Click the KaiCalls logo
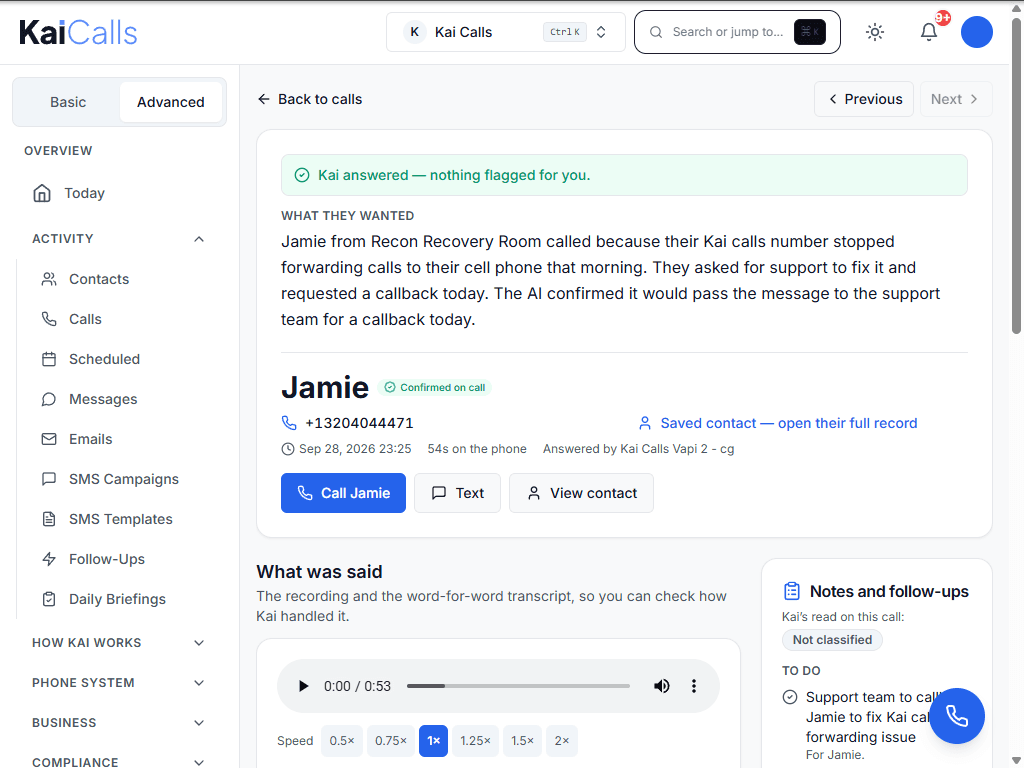The height and width of the screenshot is (768, 1024). coord(78,32)
